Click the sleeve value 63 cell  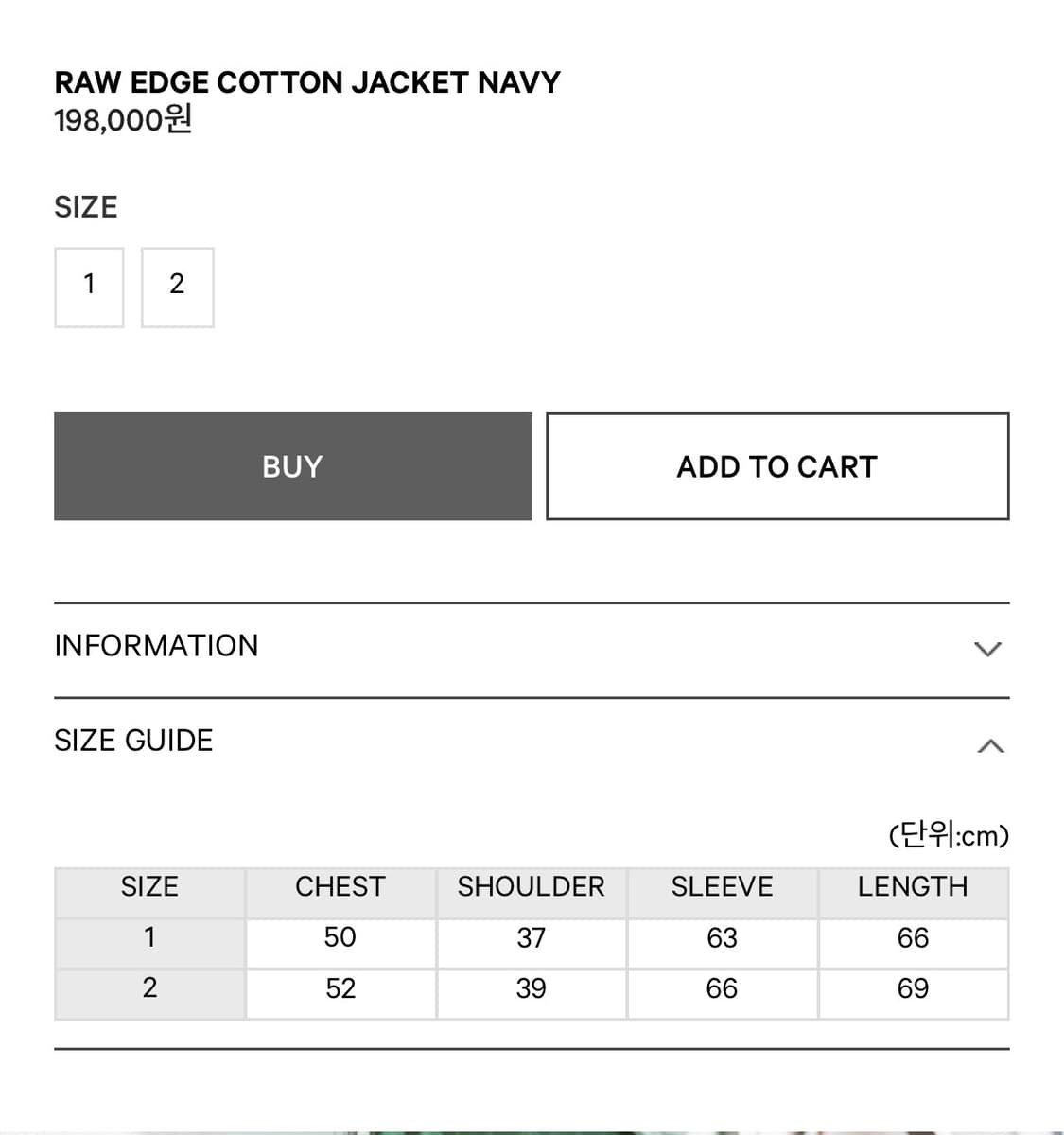(722, 938)
